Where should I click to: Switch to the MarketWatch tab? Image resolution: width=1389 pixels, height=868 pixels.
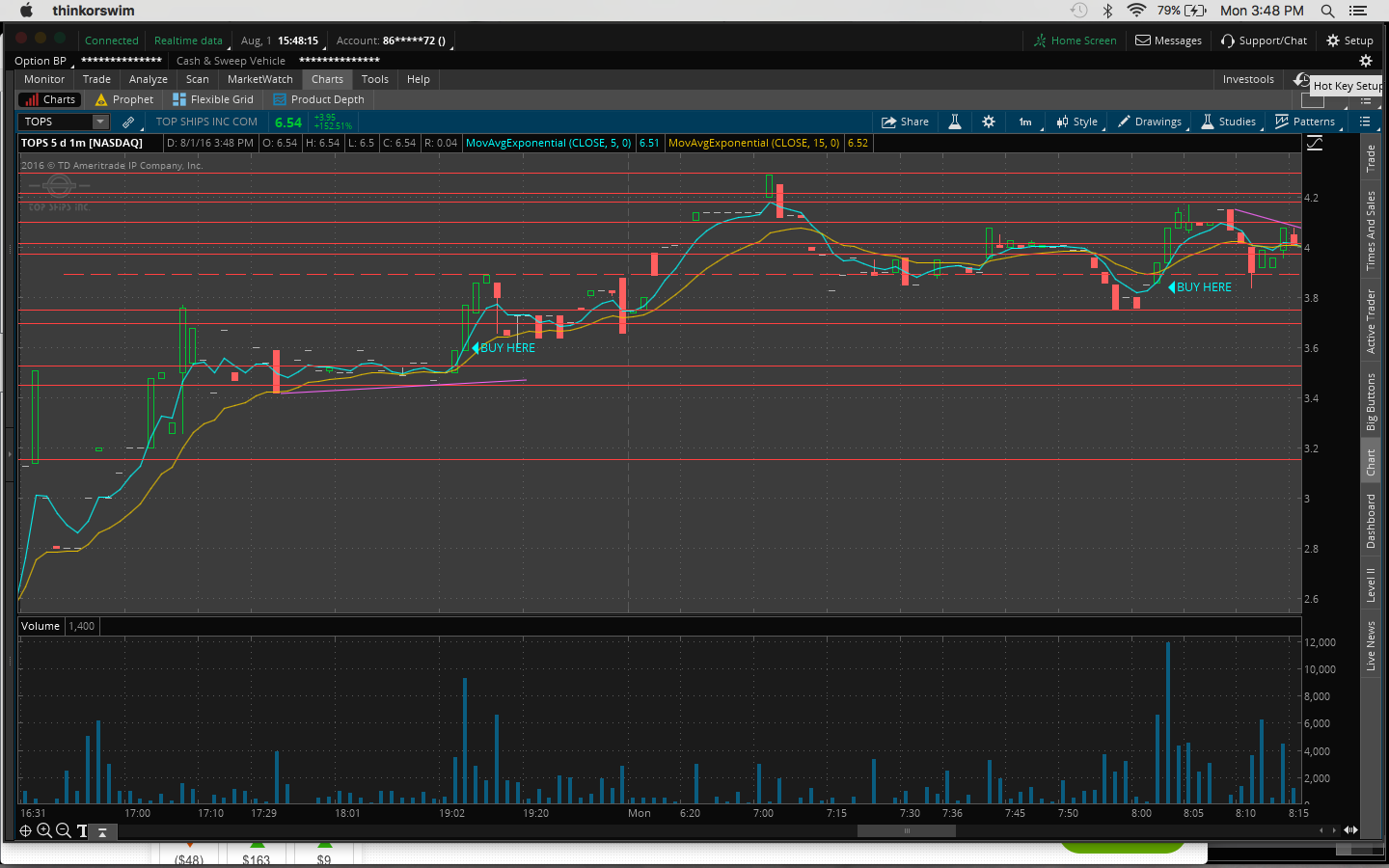click(259, 79)
